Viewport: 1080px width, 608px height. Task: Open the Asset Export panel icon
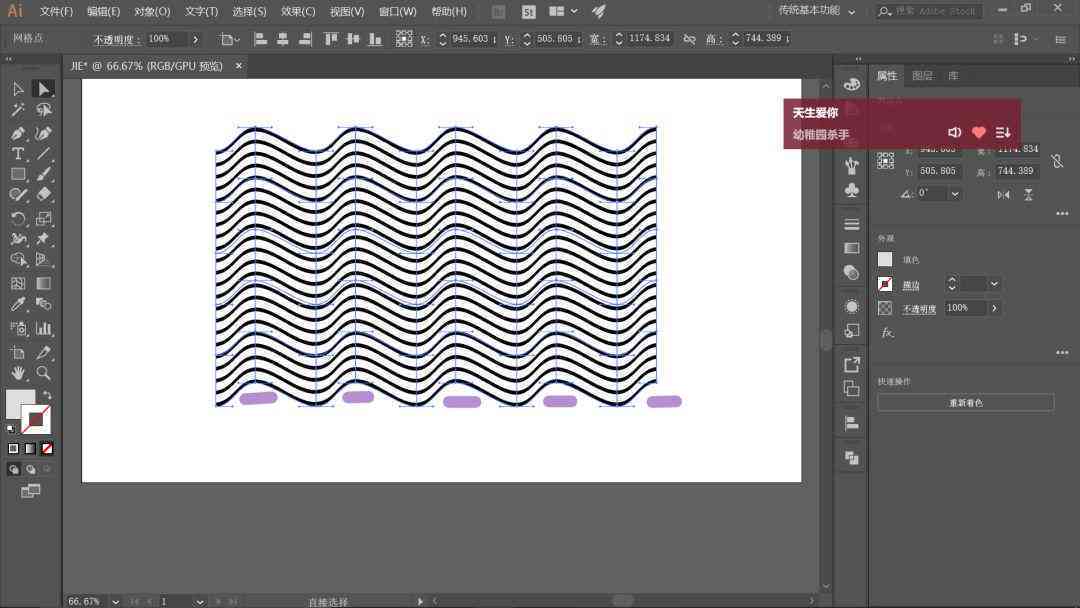click(x=852, y=364)
